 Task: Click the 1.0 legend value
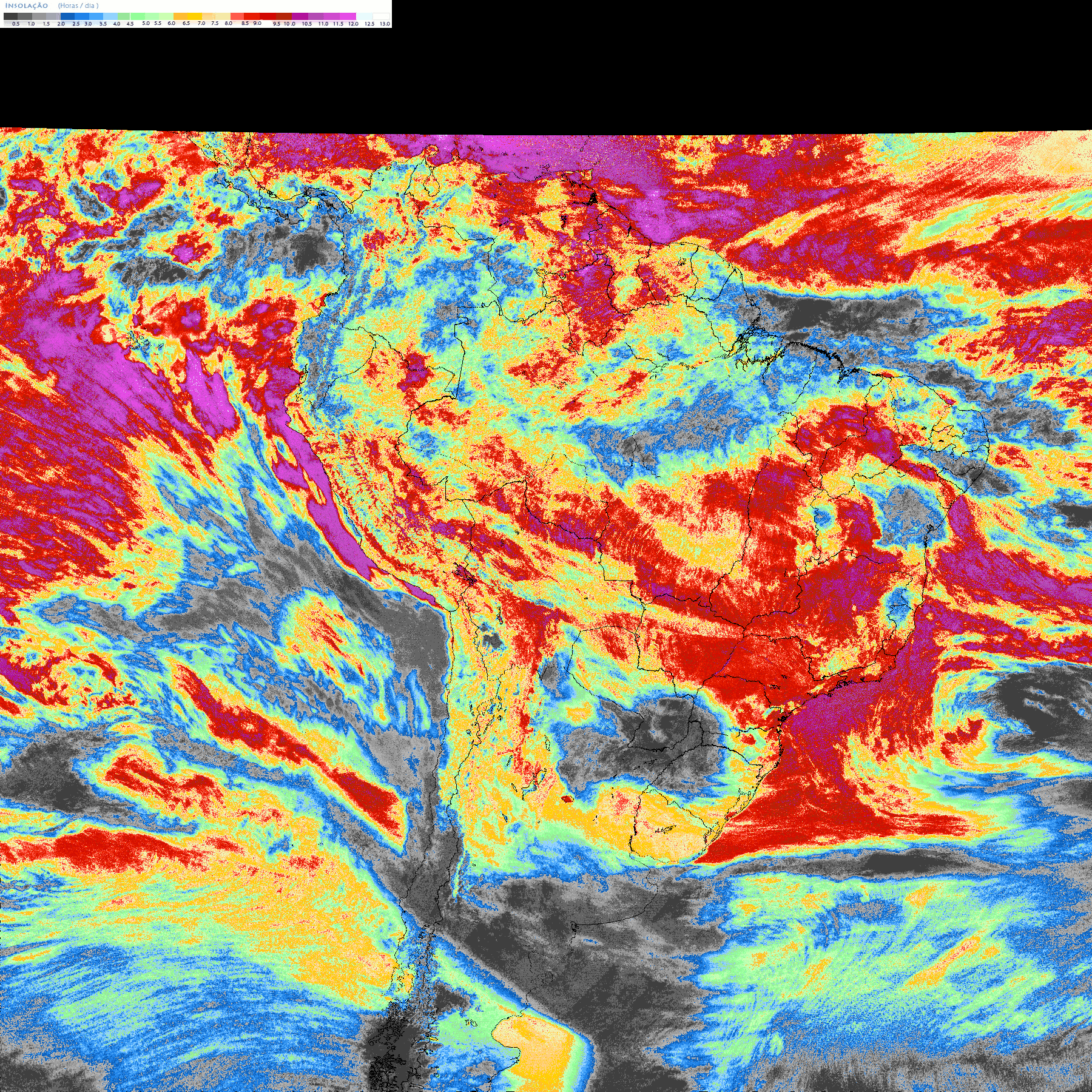(32, 24)
